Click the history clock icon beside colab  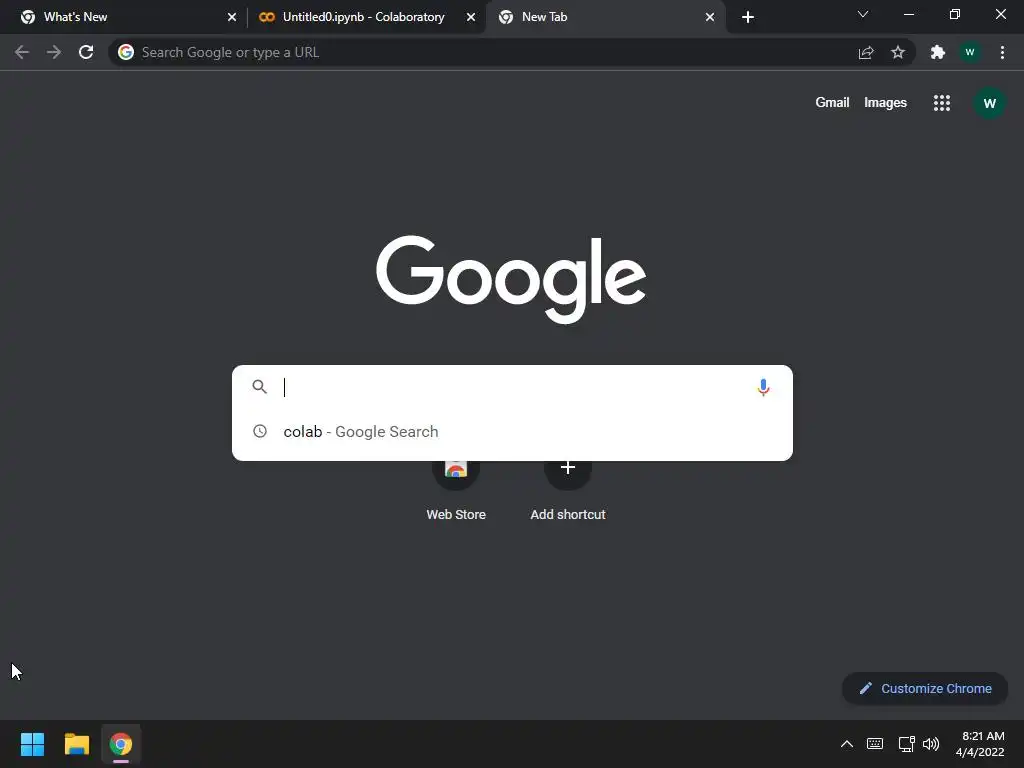[260, 431]
